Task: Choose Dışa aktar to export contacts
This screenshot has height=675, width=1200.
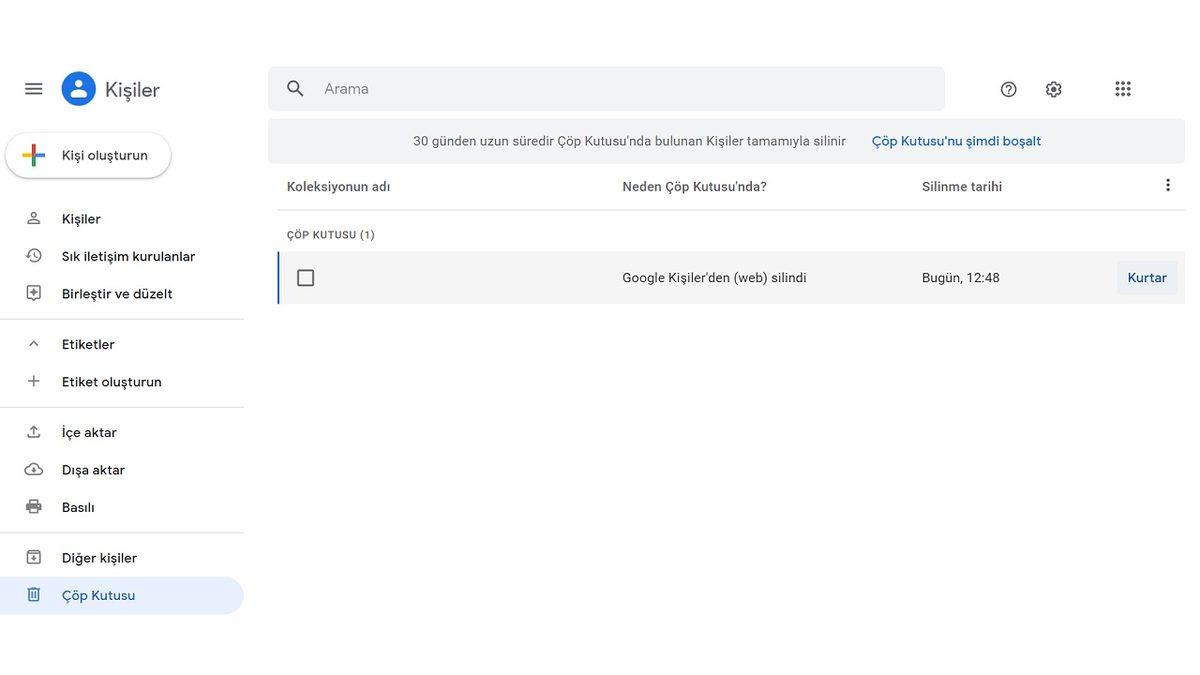Action: 93,470
